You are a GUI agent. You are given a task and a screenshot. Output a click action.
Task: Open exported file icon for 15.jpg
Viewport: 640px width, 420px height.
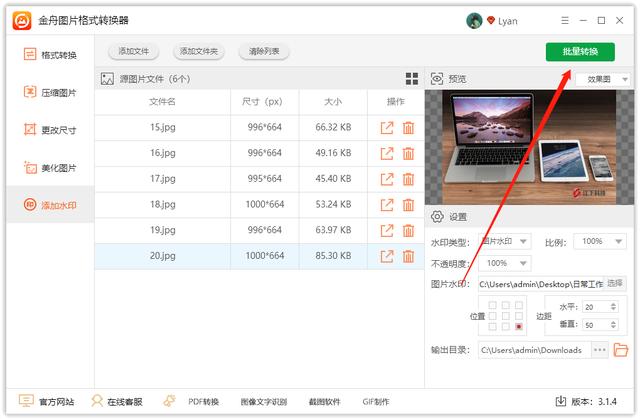[x=387, y=128]
